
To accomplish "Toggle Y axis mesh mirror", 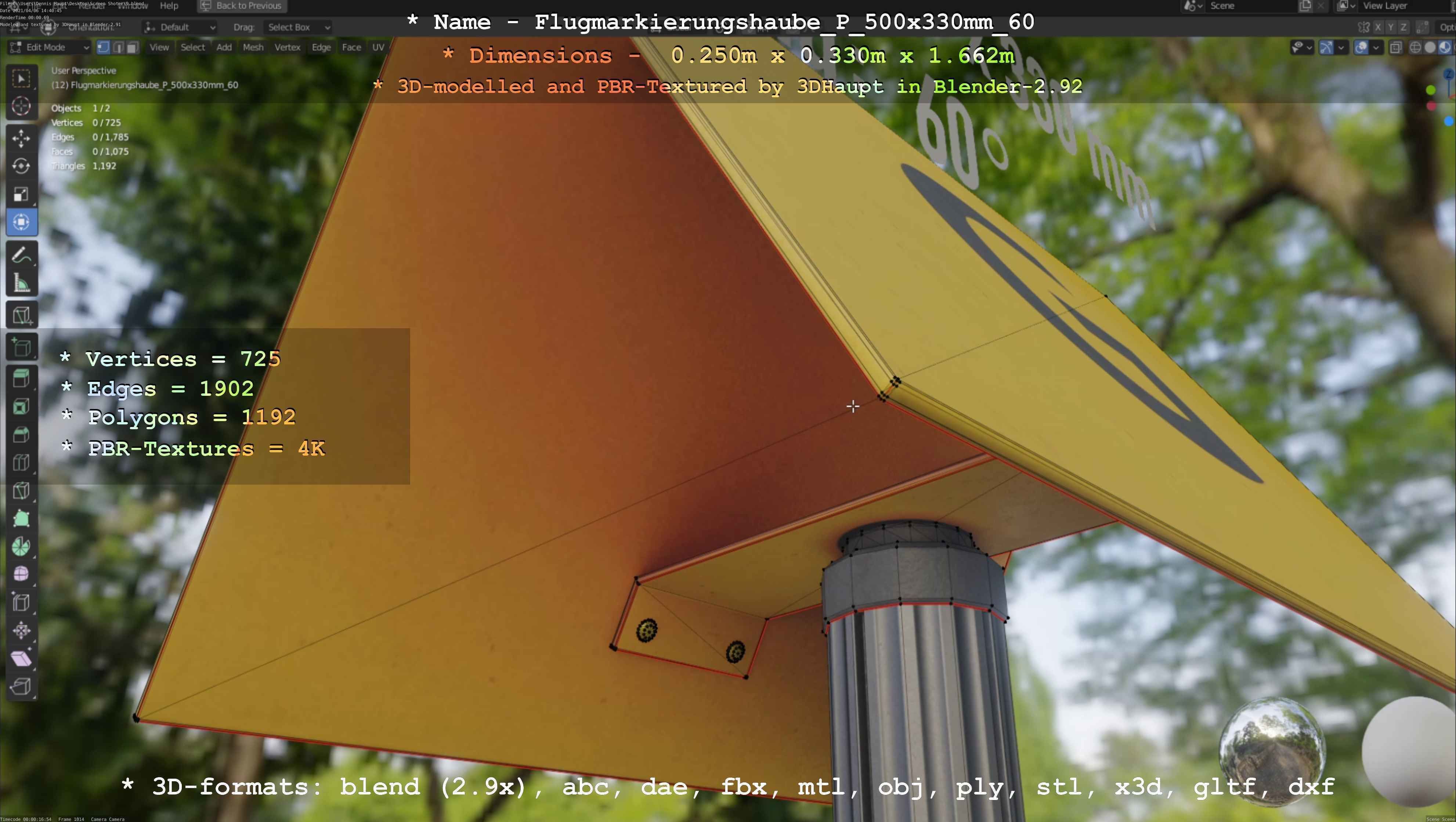I will pos(1391,27).
